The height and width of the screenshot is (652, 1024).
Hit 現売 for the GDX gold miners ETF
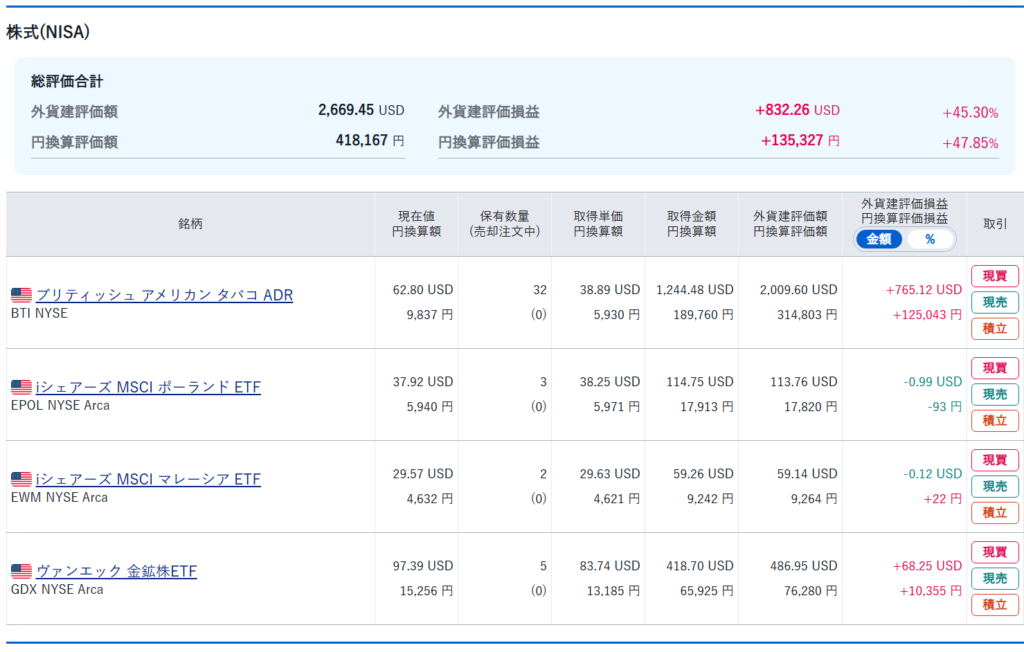pyautogui.click(x=994, y=578)
